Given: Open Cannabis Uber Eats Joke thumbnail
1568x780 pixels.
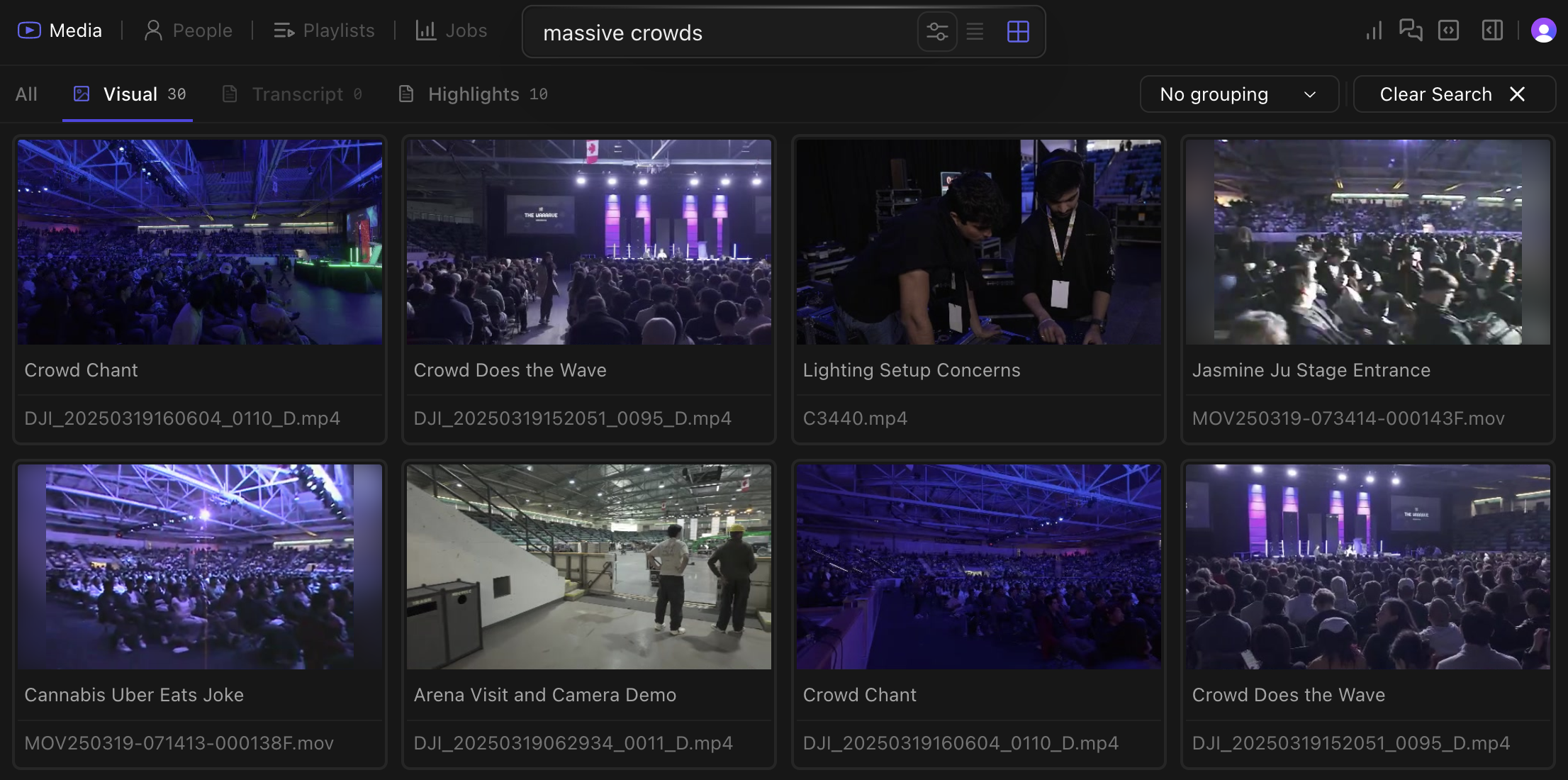Looking at the screenshot, I should pyautogui.click(x=200, y=567).
